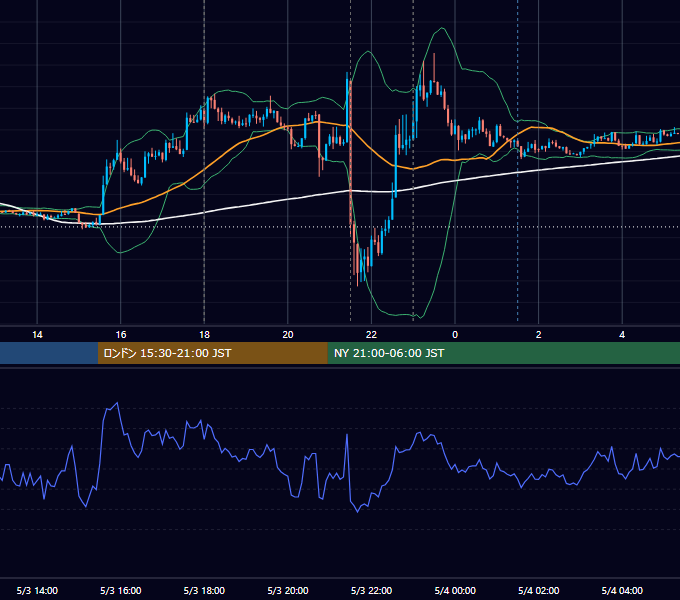Click the 16 hour label on price chart axis

tap(121, 335)
